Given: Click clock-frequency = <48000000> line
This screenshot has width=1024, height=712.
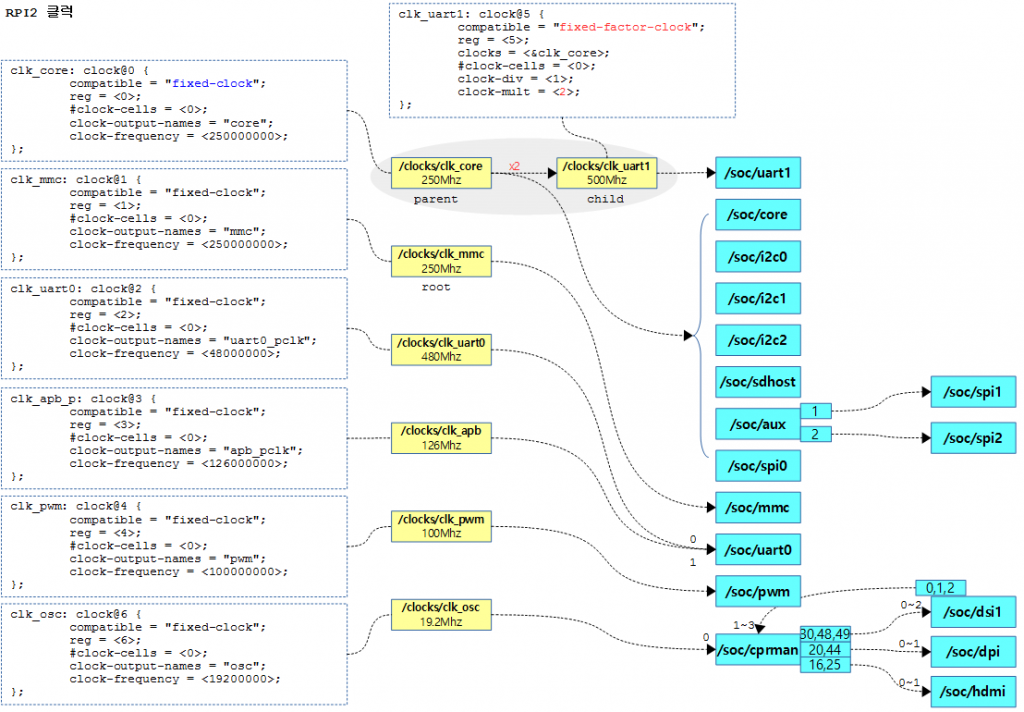Looking at the screenshot, I should pyautogui.click(x=175, y=353).
